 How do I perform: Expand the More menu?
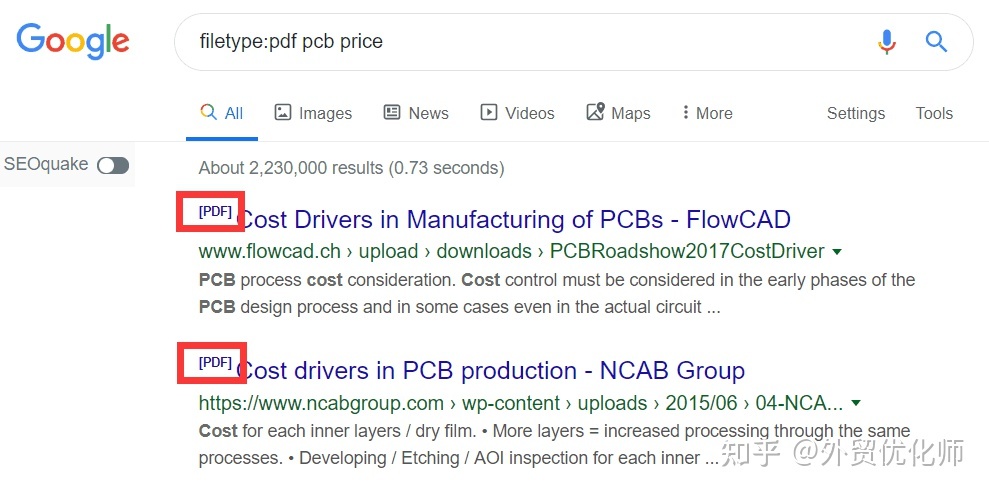point(707,113)
